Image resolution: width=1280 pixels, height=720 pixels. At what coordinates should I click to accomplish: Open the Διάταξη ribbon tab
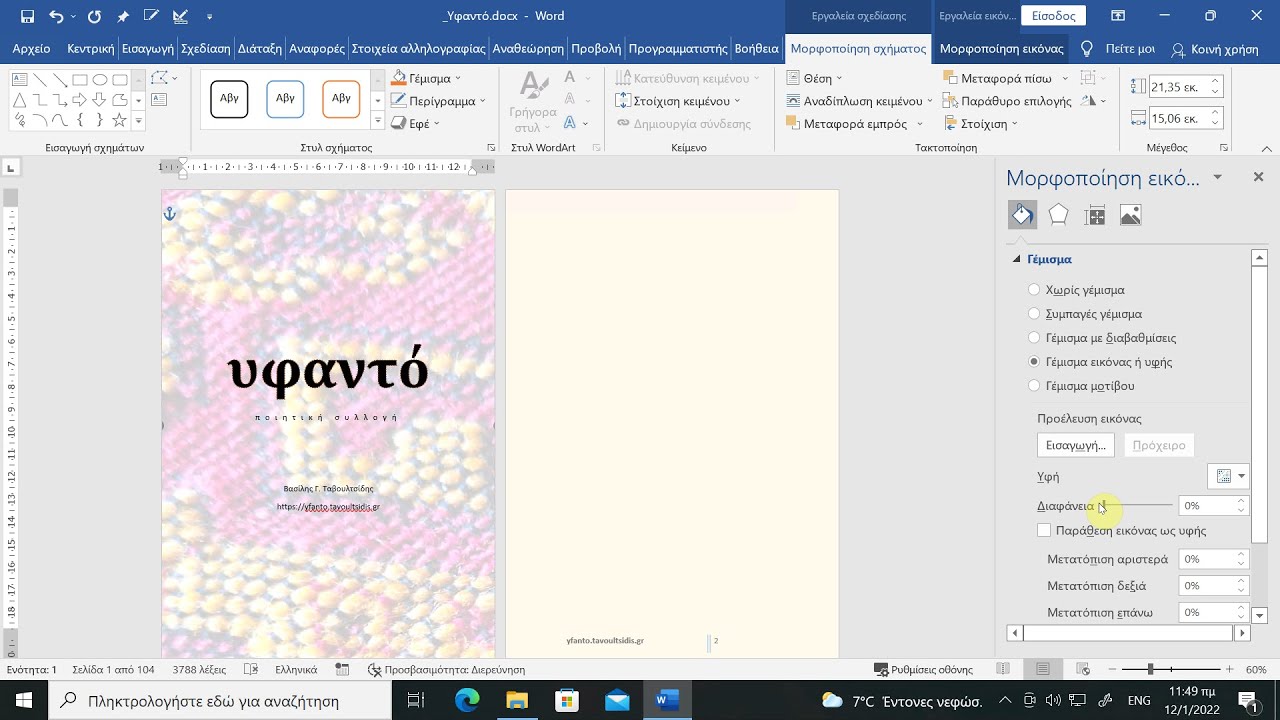tap(261, 48)
